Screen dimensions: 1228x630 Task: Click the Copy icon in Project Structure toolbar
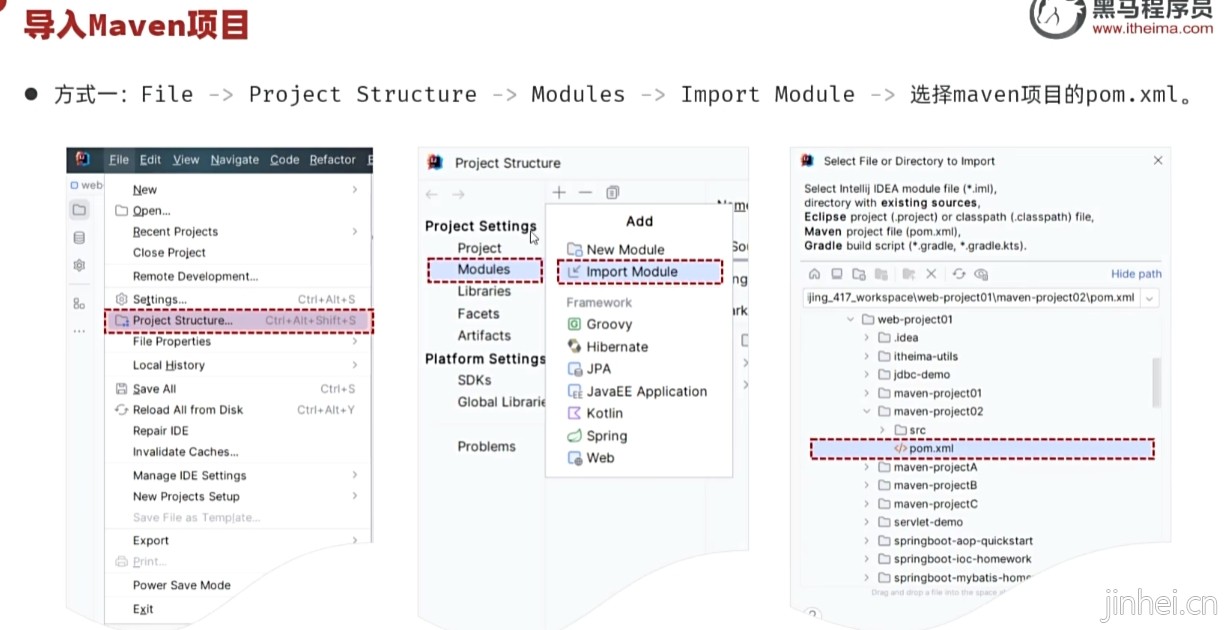tap(613, 192)
